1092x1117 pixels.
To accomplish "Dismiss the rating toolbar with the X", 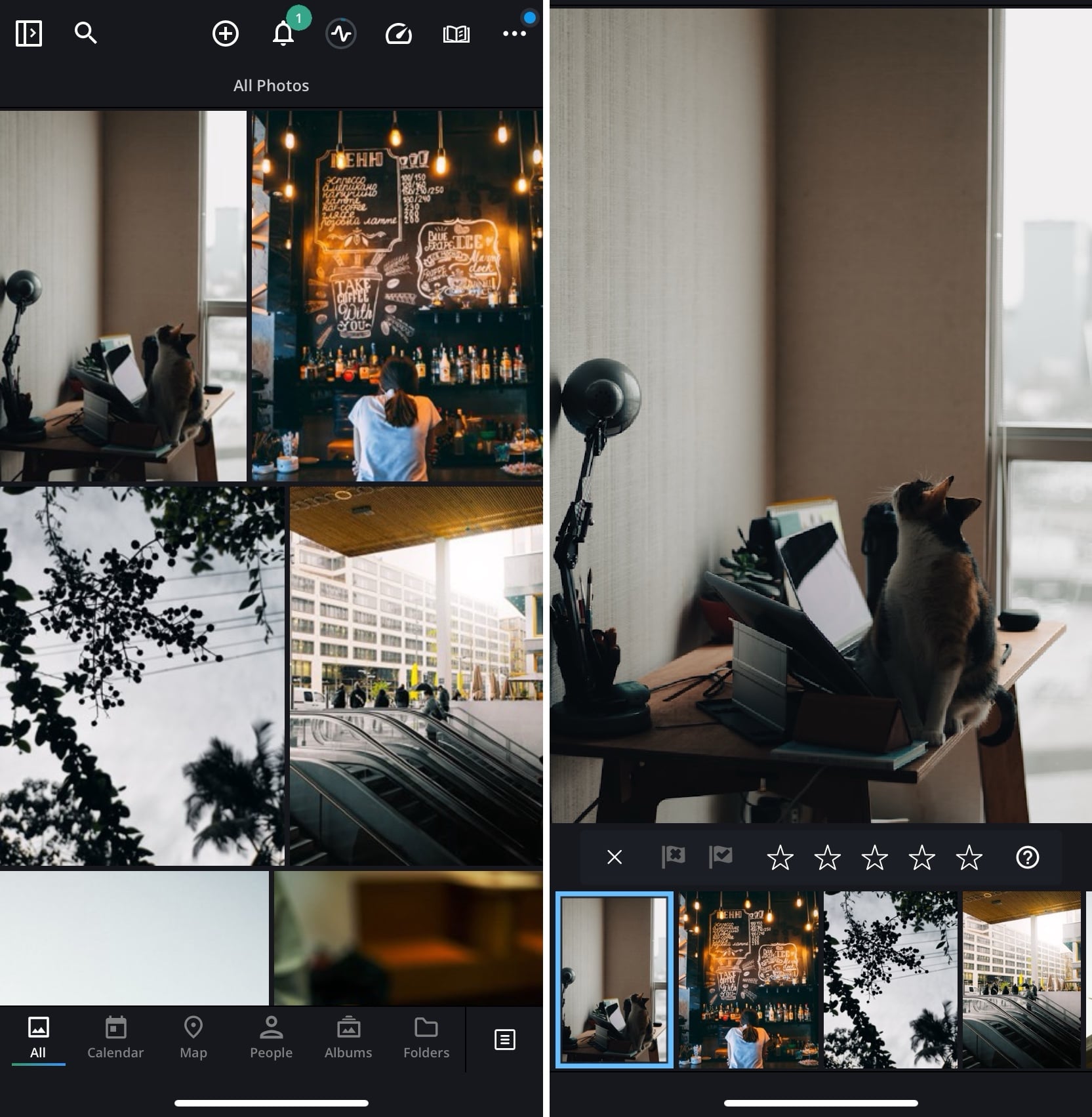I will click(614, 857).
